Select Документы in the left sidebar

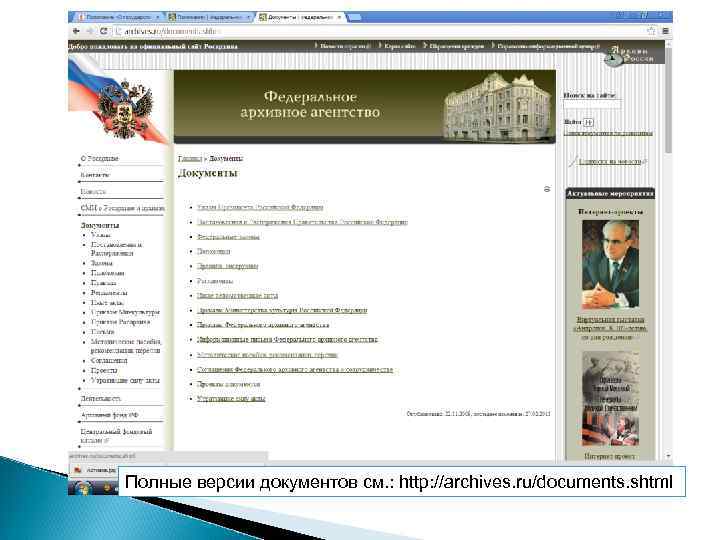(100, 225)
